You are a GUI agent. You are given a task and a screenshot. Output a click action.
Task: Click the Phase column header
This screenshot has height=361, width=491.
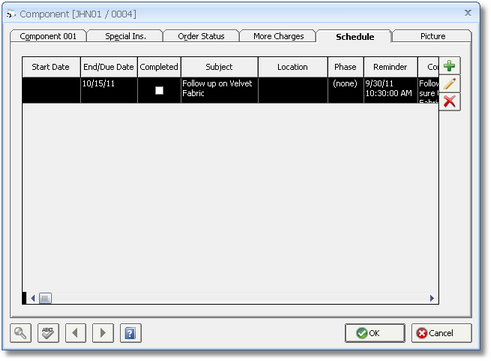coord(345,67)
